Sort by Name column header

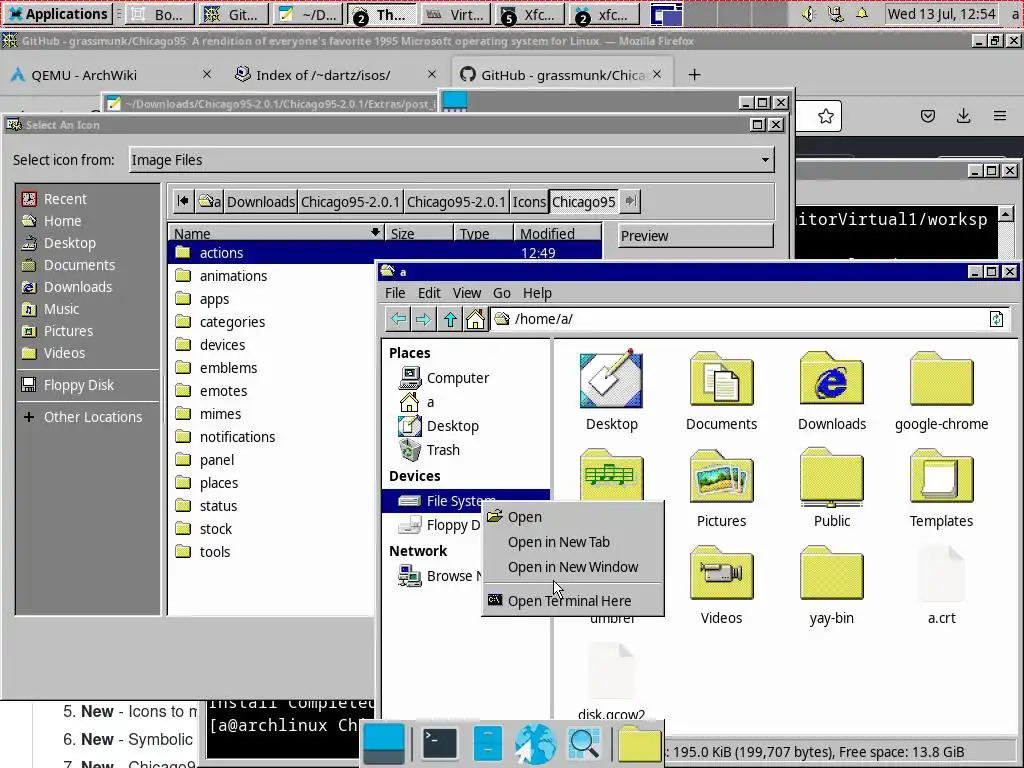pyautogui.click(x=277, y=233)
